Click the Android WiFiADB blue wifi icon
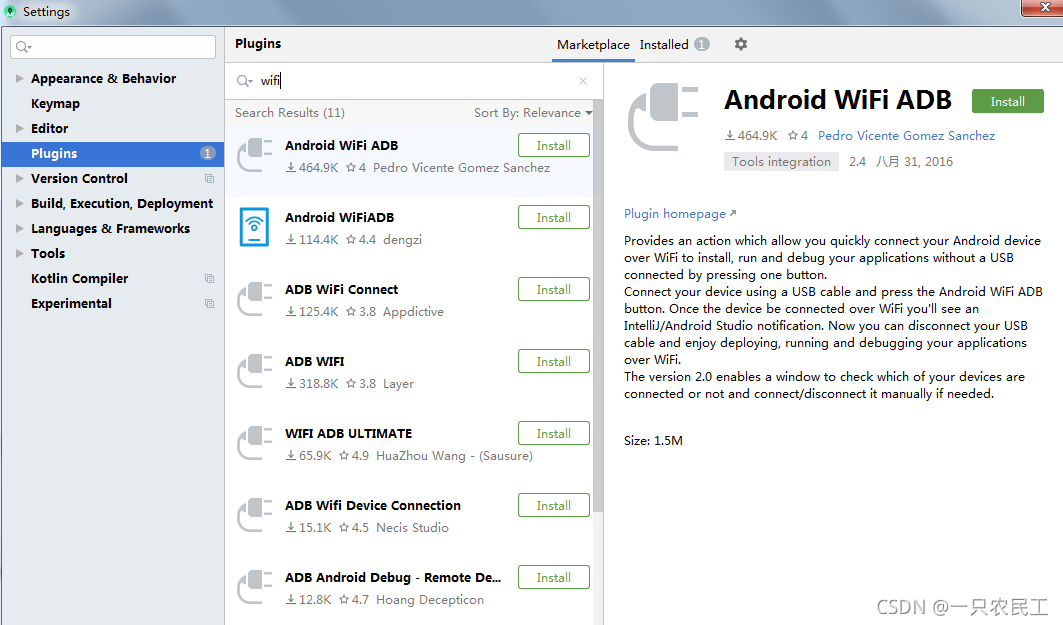This screenshot has width=1063, height=625. coord(254,227)
